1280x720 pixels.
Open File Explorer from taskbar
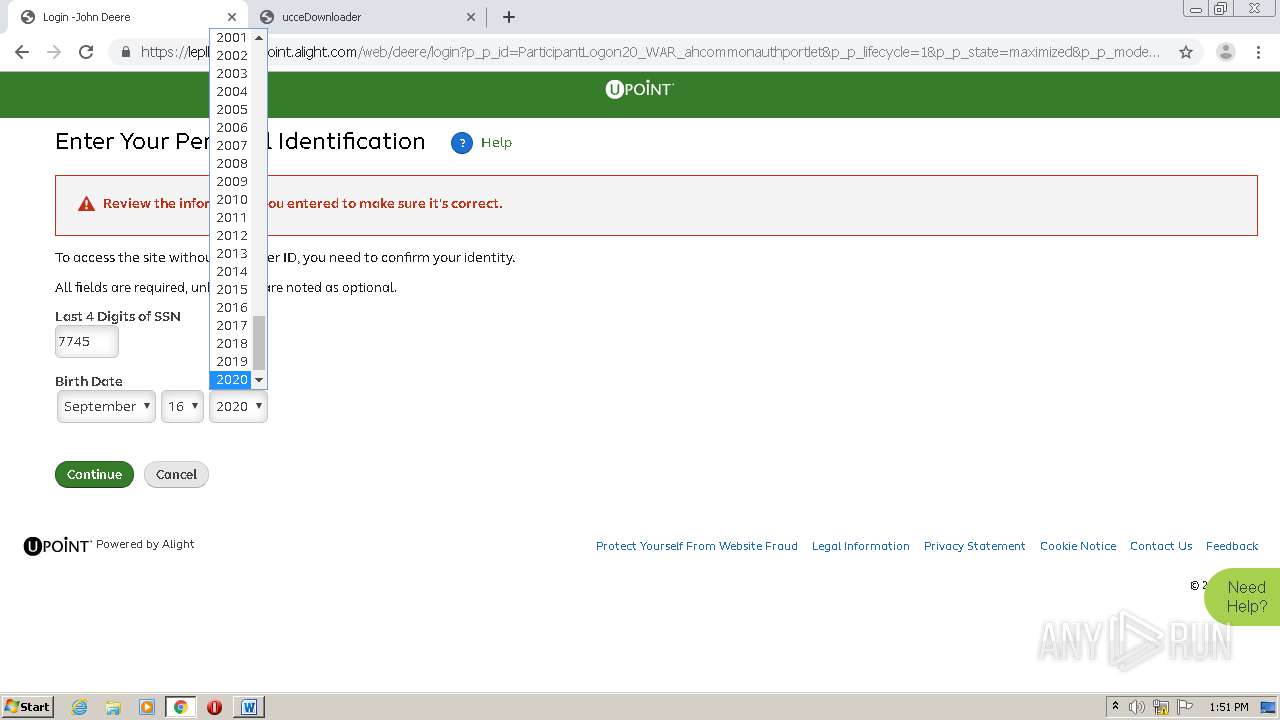113,707
